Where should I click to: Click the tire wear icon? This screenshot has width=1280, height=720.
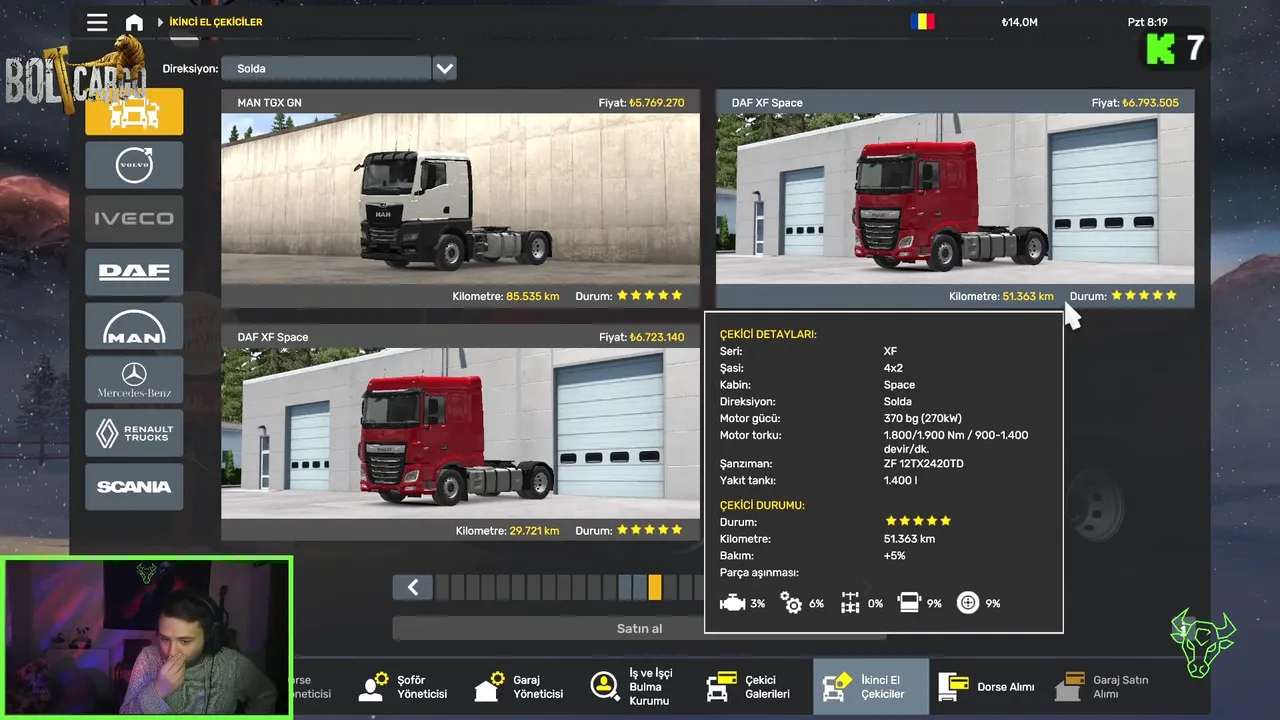coord(967,603)
